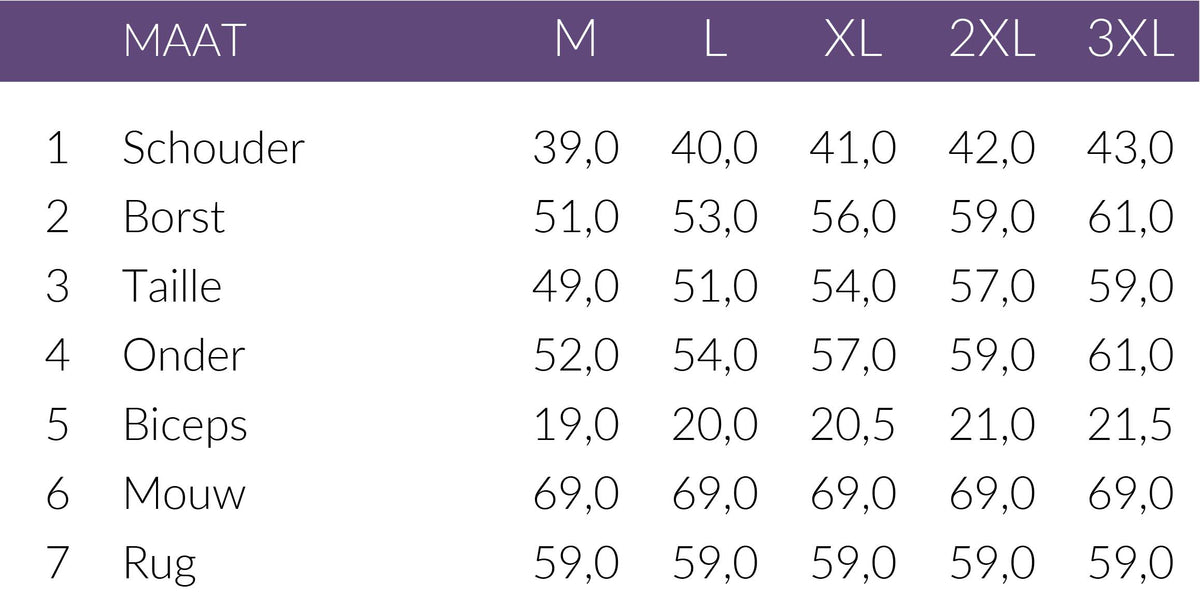Click the Taille row label
This screenshot has height=598, width=1200.
point(172,287)
